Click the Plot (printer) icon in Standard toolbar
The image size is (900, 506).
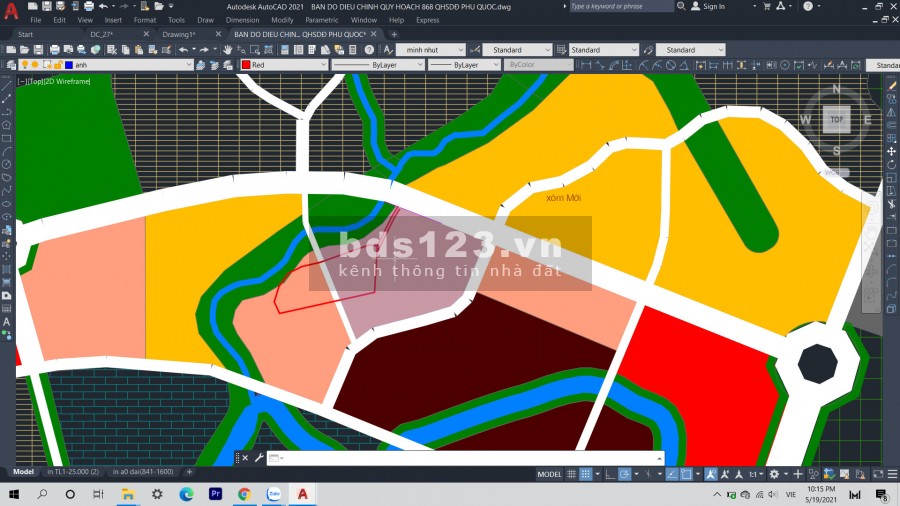click(55, 50)
